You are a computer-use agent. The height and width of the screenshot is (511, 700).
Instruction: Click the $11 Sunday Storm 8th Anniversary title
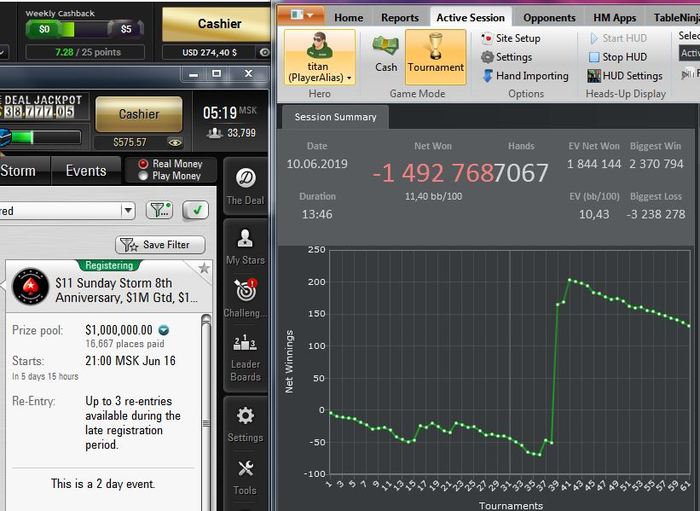(x=126, y=290)
